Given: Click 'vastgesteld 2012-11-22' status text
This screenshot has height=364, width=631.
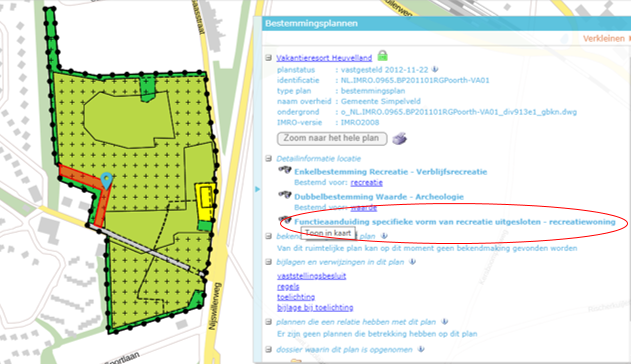Looking at the screenshot, I should click(x=384, y=69).
